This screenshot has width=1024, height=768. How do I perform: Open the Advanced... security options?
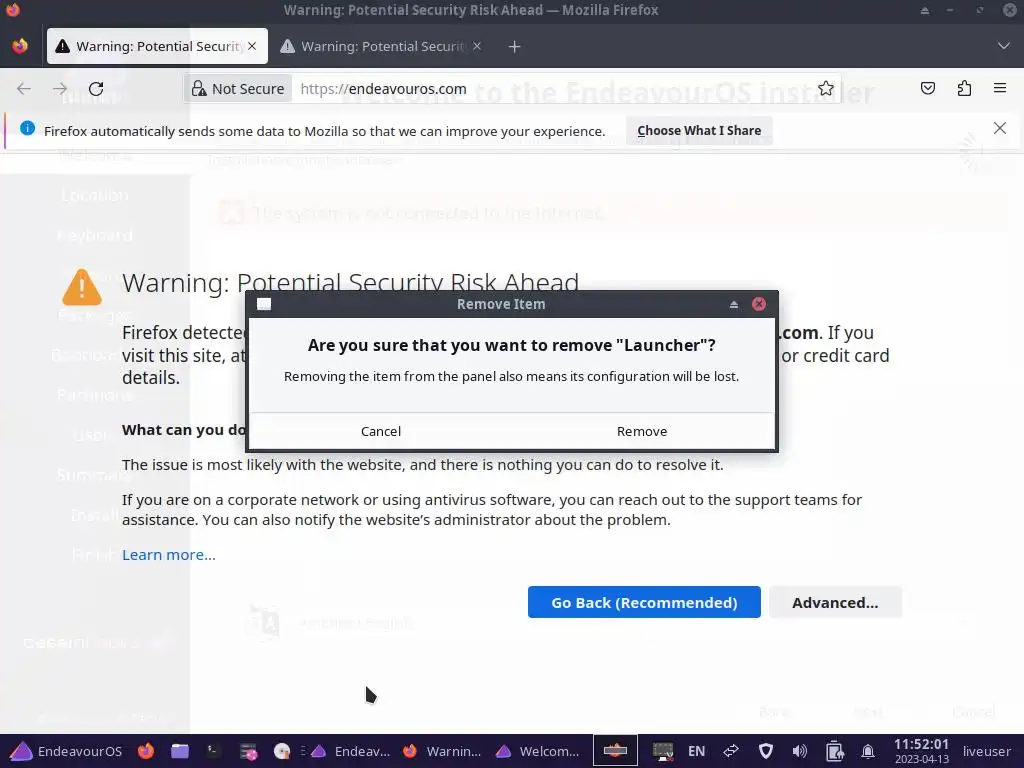pos(835,602)
